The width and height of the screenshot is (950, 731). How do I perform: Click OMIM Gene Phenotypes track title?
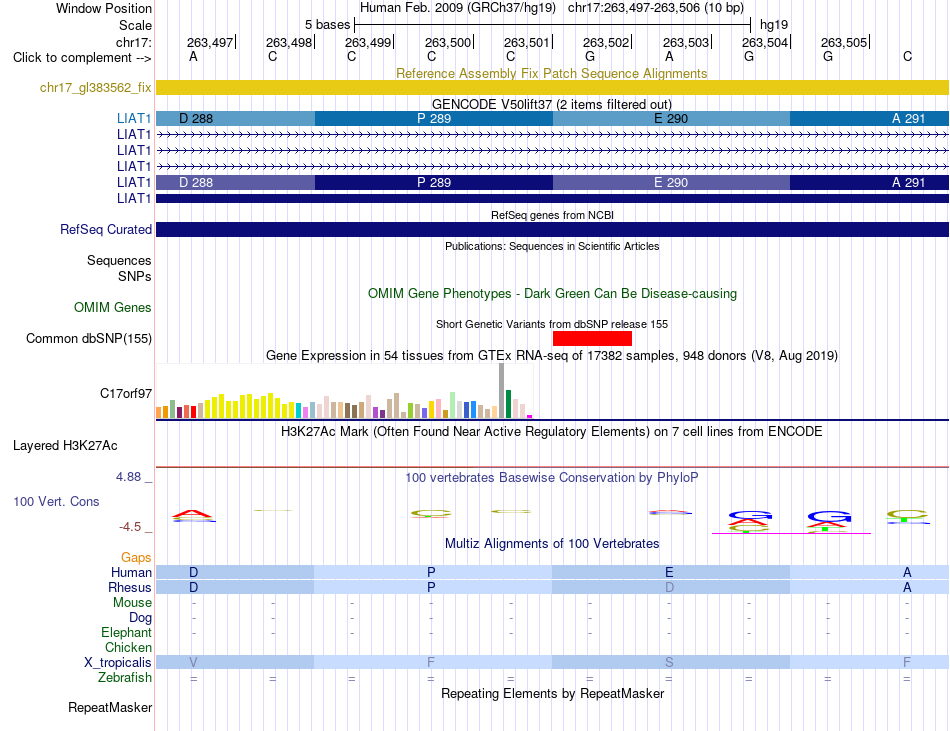tap(552, 294)
